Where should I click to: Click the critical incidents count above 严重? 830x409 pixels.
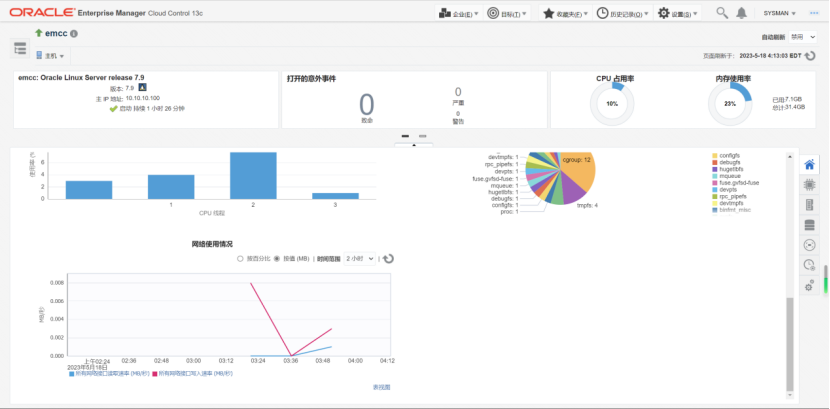[x=458, y=92]
